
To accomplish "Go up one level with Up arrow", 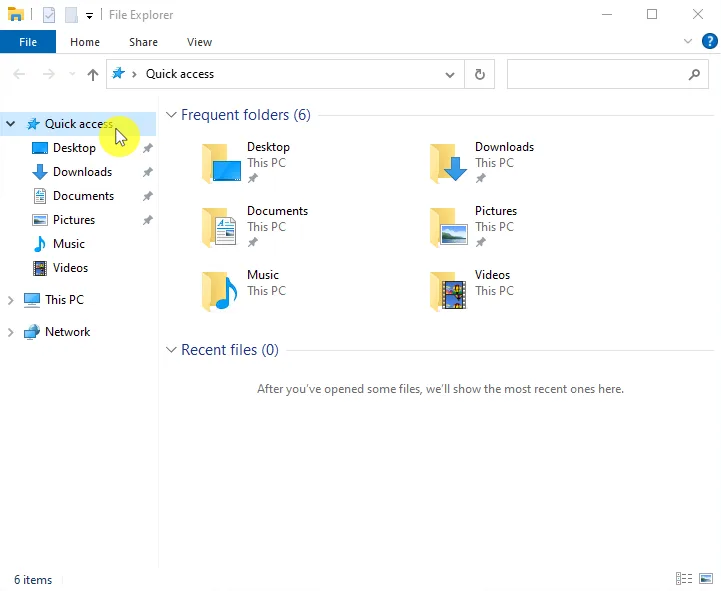I will pyautogui.click(x=93, y=75).
